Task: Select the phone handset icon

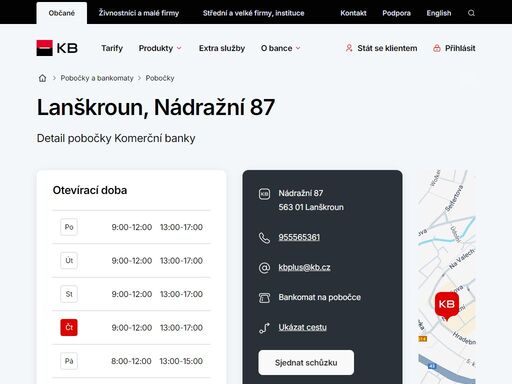Action: pyautogui.click(x=264, y=237)
